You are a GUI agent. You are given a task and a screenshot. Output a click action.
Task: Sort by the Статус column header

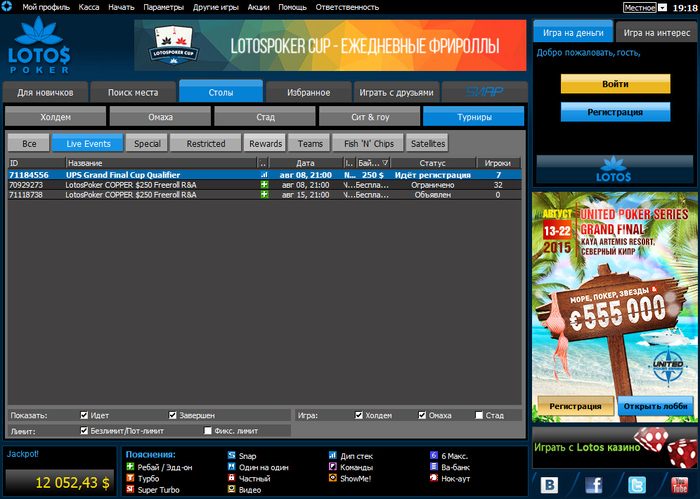coord(432,163)
